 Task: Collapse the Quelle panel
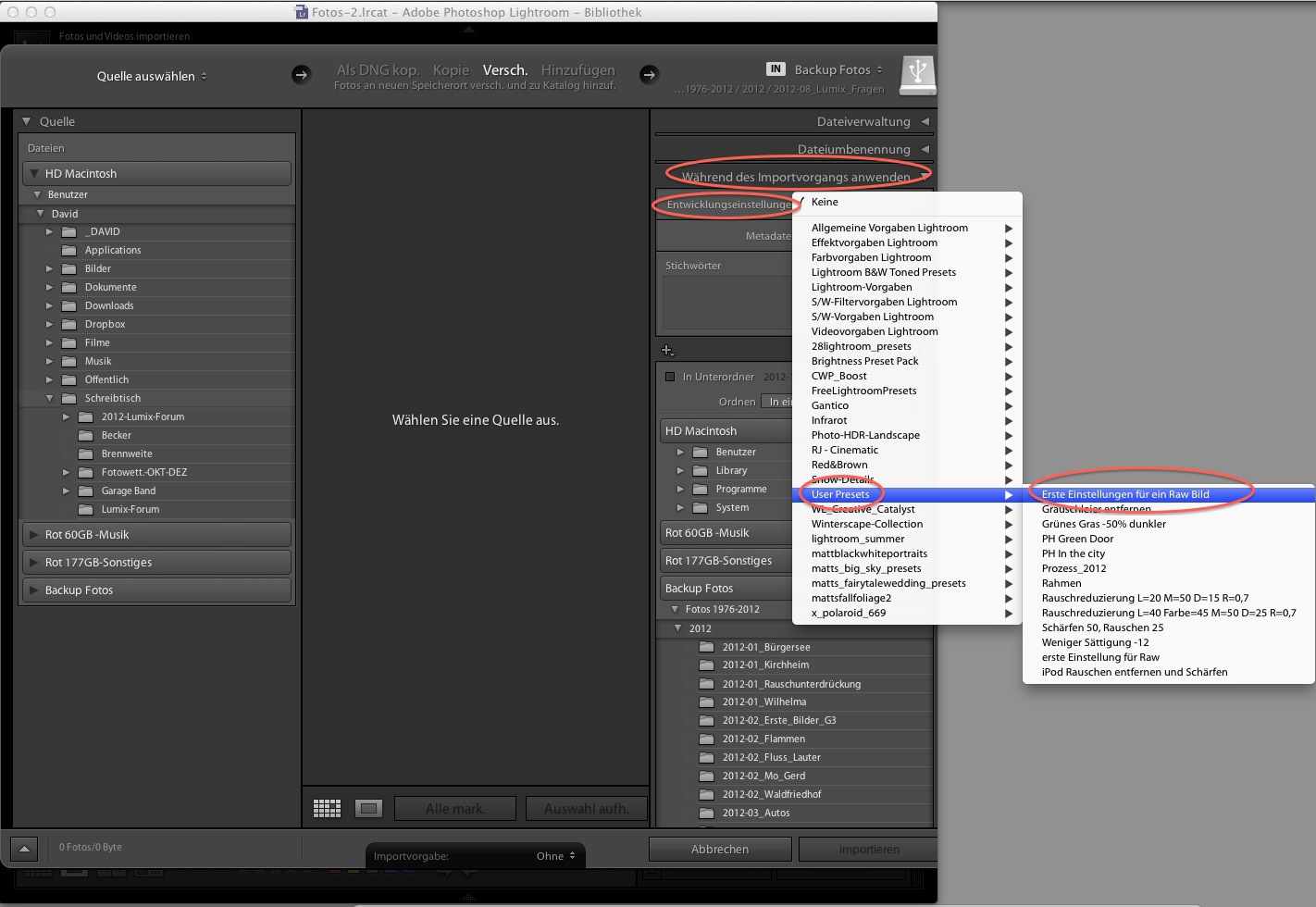27,121
